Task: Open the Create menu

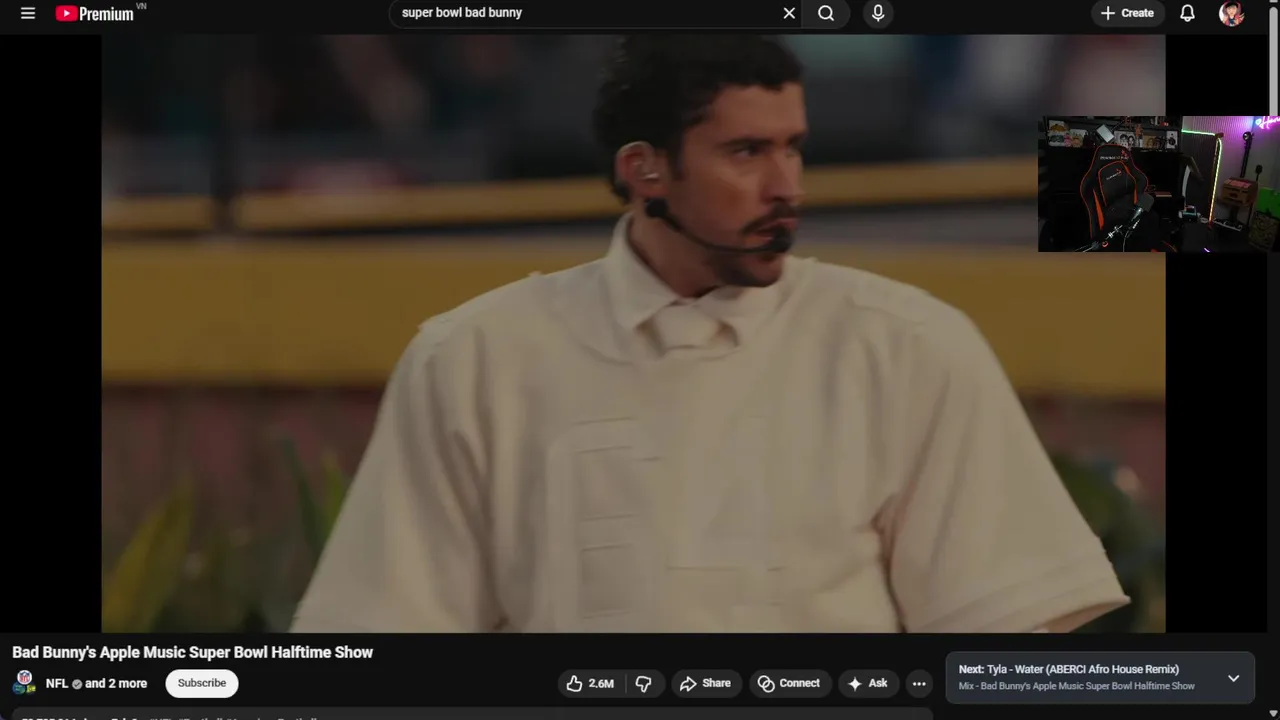Action: click(x=1127, y=13)
